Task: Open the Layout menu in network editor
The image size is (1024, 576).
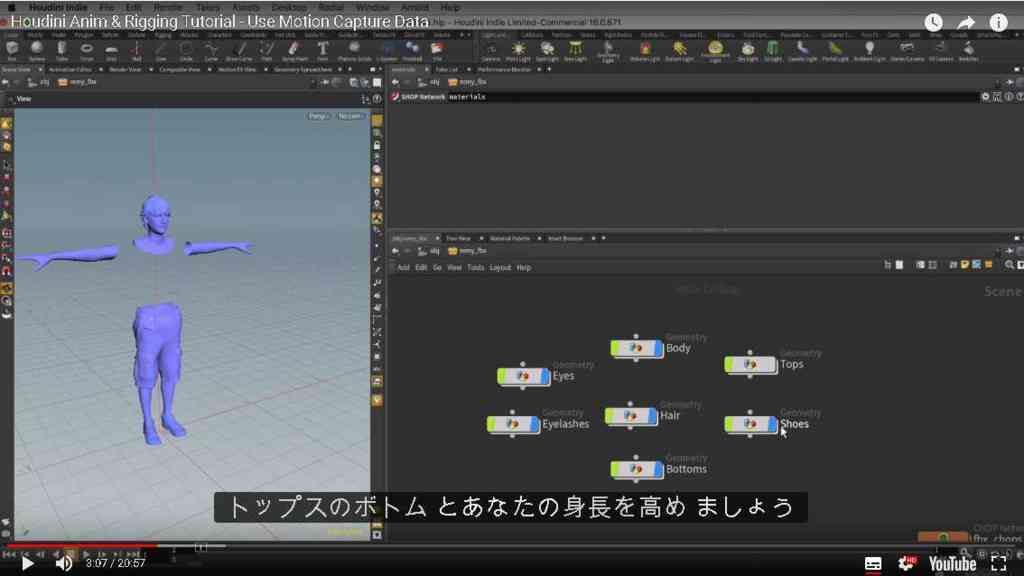Action: click(500, 268)
